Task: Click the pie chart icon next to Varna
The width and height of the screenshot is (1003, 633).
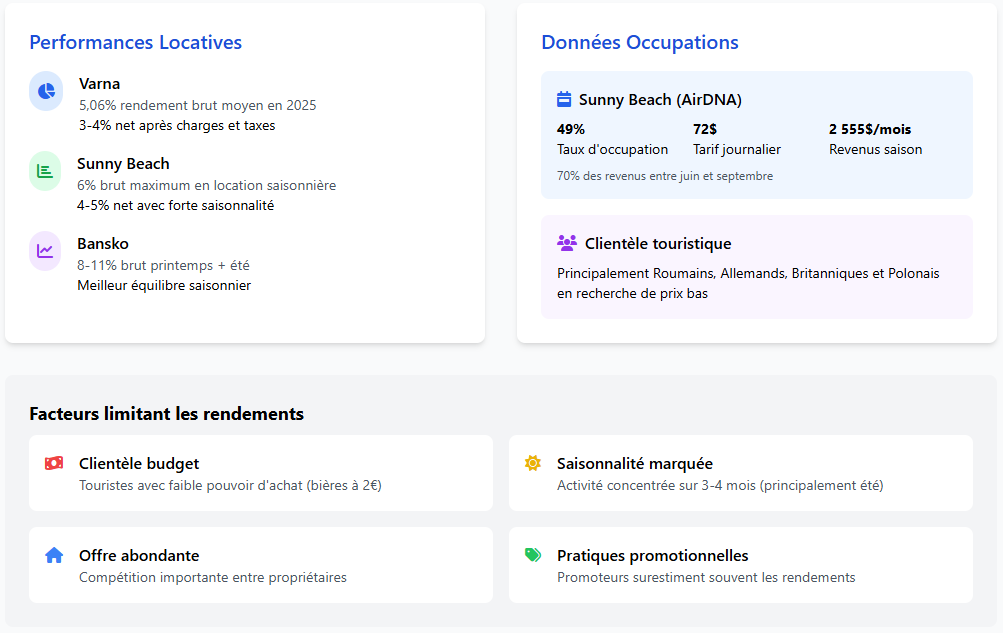Action: coord(45,91)
